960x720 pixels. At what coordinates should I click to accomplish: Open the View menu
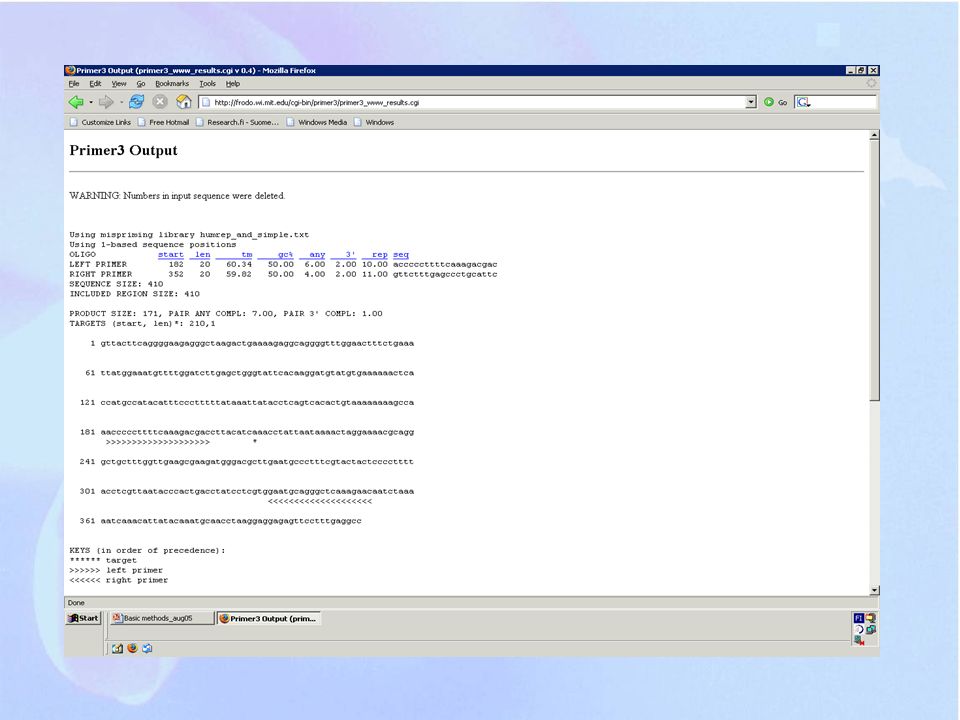tap(119, 84)
